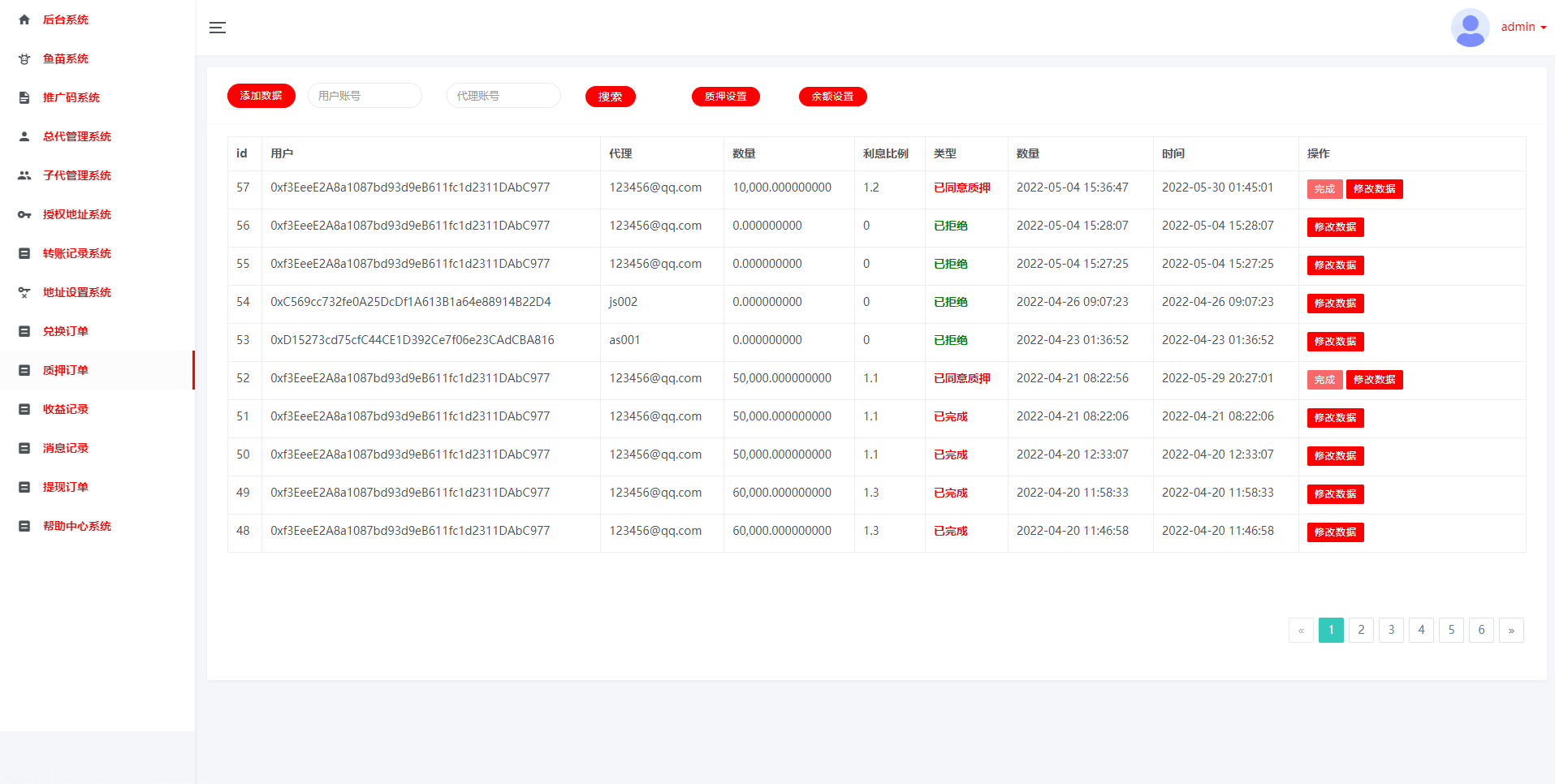This screenshot has height=784, width=1555.
Task: Click the group icon beside 子代管理系统
Action: point(24,175)
